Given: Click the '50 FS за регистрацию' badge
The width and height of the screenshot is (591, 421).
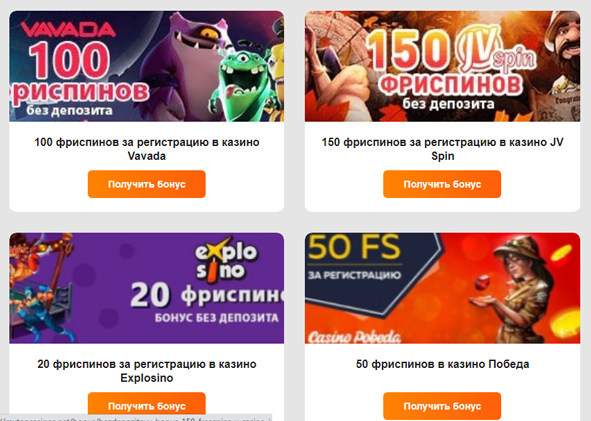Looking at the screenshot, I should point(354,258).
